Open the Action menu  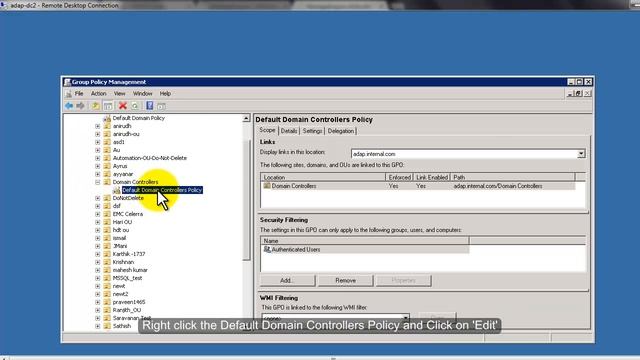coord(98,94)
